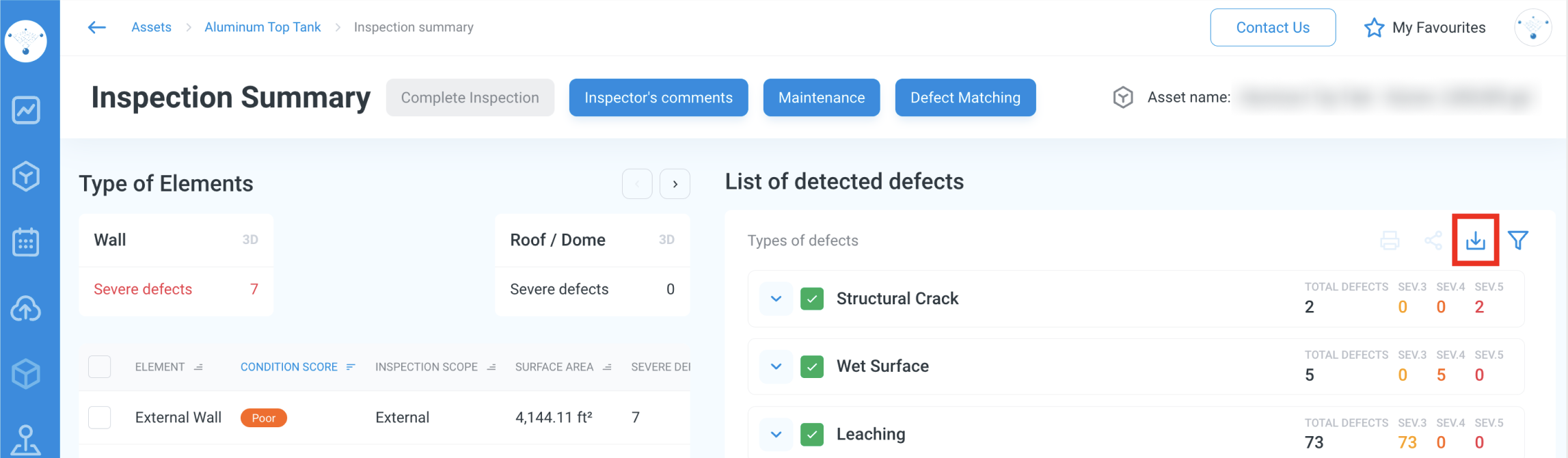The image size is (1568, 458).
Task: Click the share defects icon
Action: [x=1433, y=241]
